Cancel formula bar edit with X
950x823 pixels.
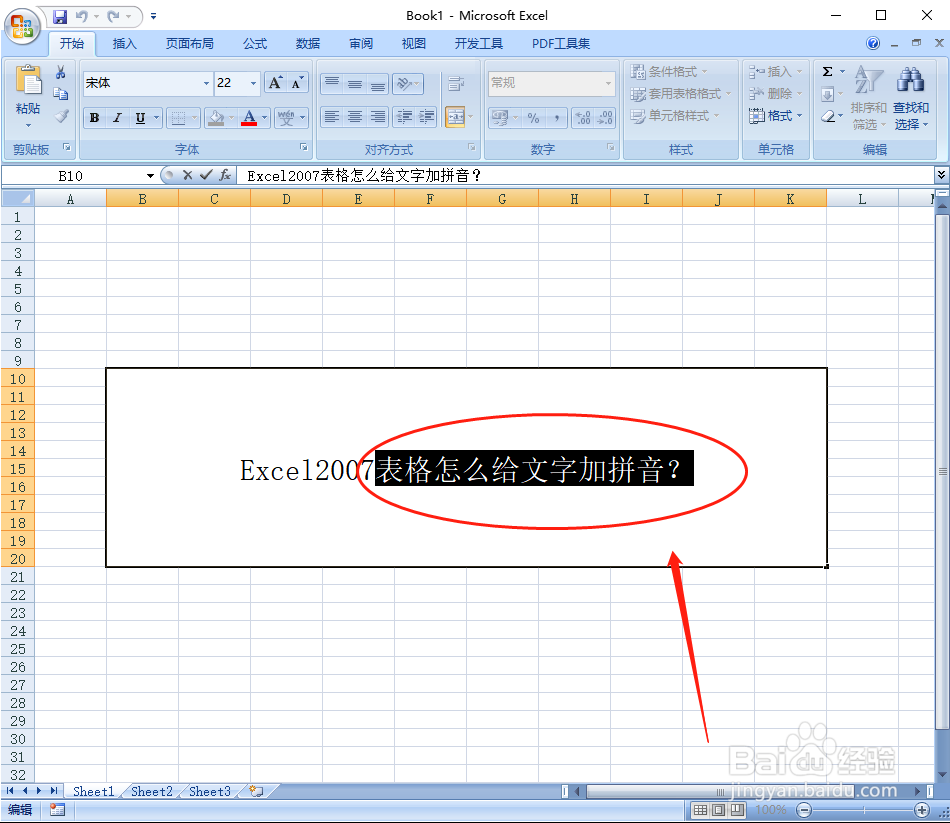(187, 176)
